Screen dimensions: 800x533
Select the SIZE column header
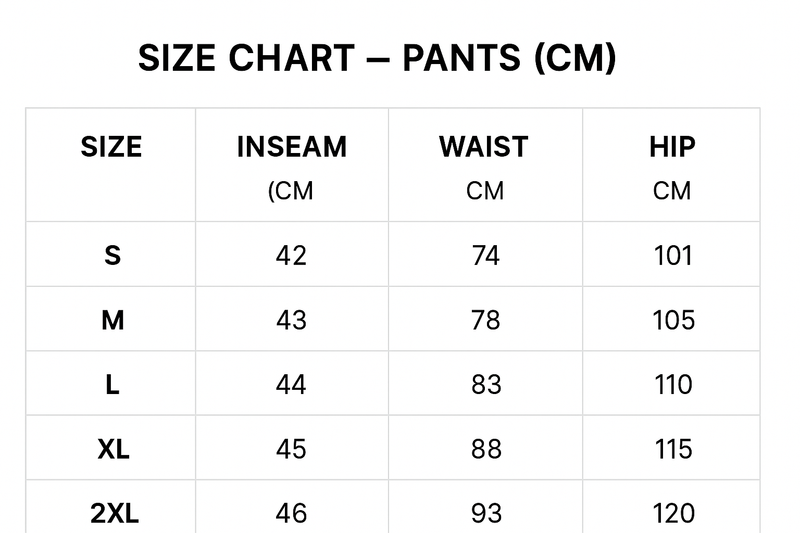coord(111,147)
